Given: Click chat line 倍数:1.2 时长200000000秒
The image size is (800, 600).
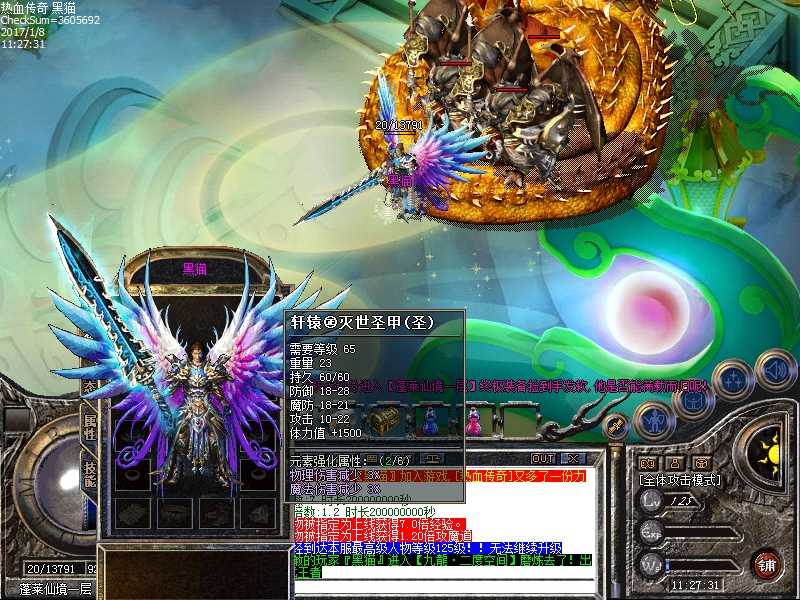Looking at the screenshot, I should click(x=365, y=512).
